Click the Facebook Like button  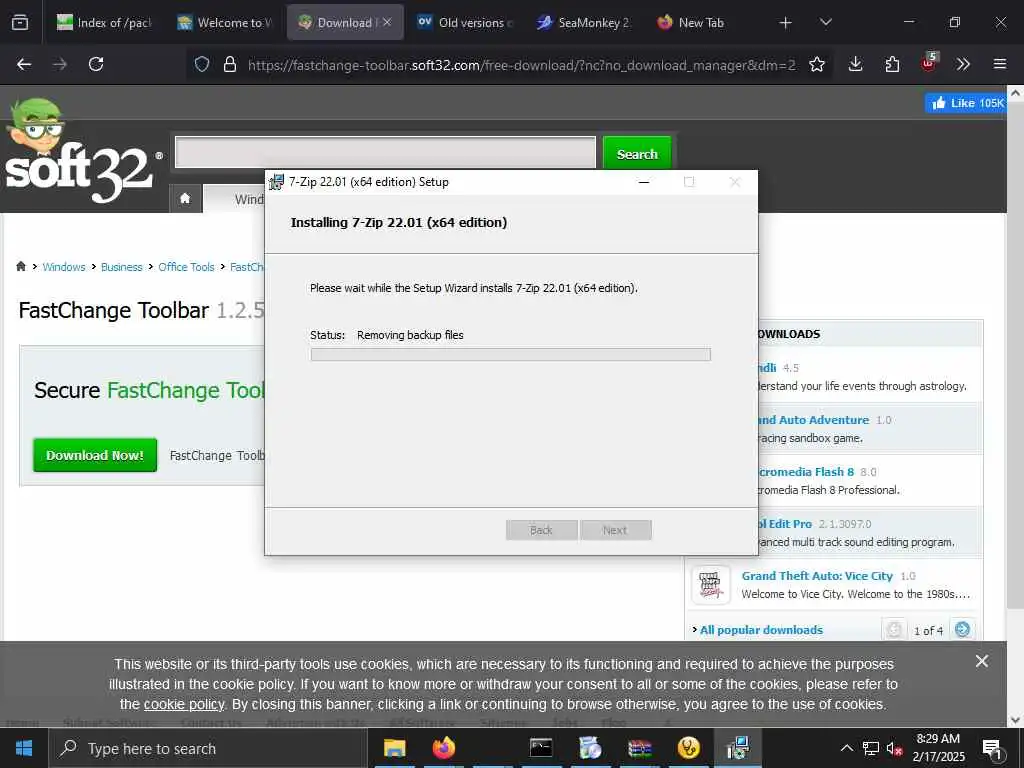click(966, 103)
